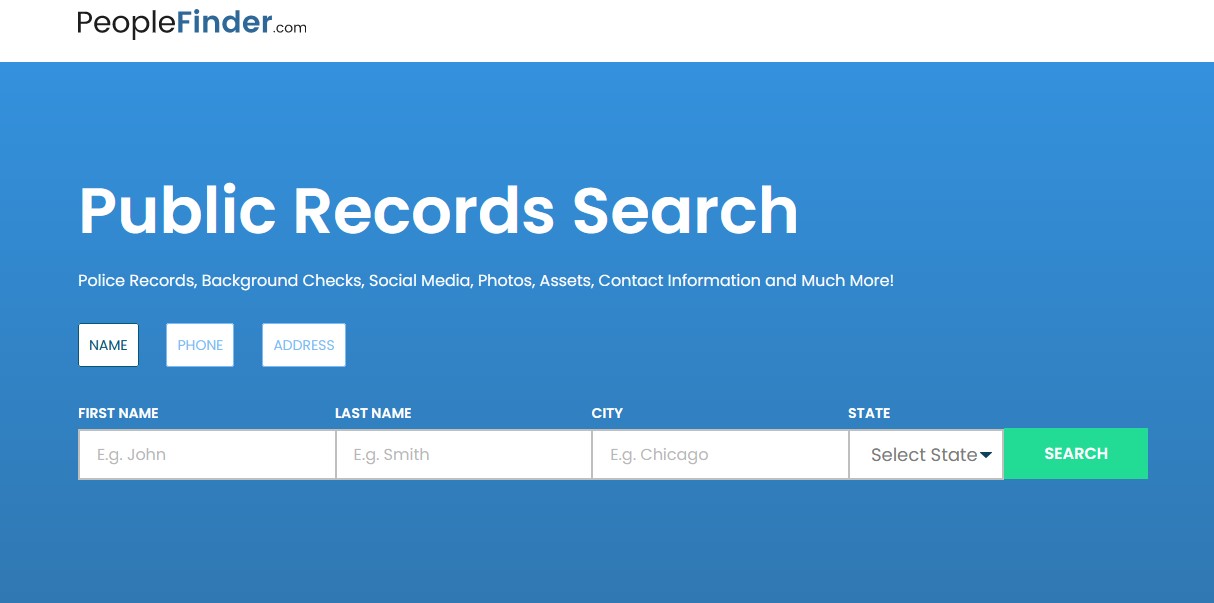
Task: Click "Contact Information and Much More!" text
Action: click(x=746, y=281)
